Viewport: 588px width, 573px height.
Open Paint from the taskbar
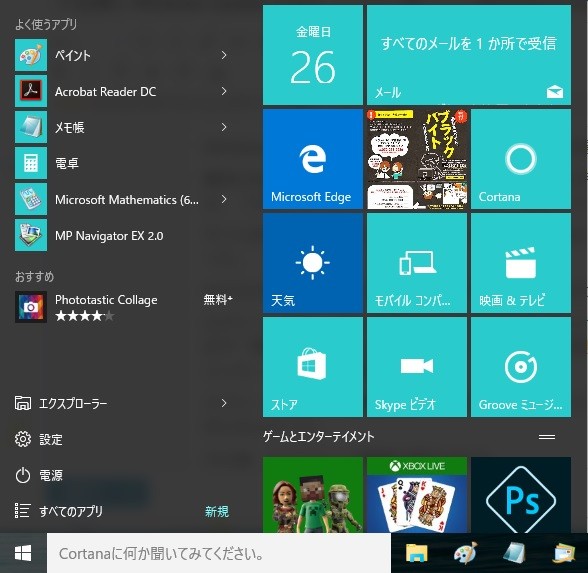tap(465, 553)
